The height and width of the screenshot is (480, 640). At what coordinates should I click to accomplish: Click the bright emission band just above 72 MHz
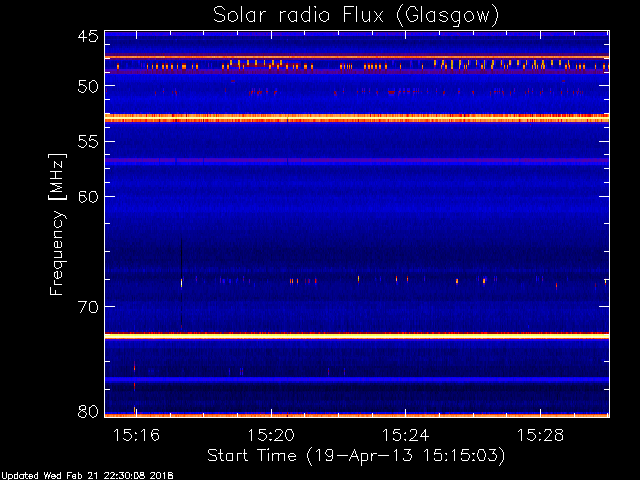coord(357,336)
